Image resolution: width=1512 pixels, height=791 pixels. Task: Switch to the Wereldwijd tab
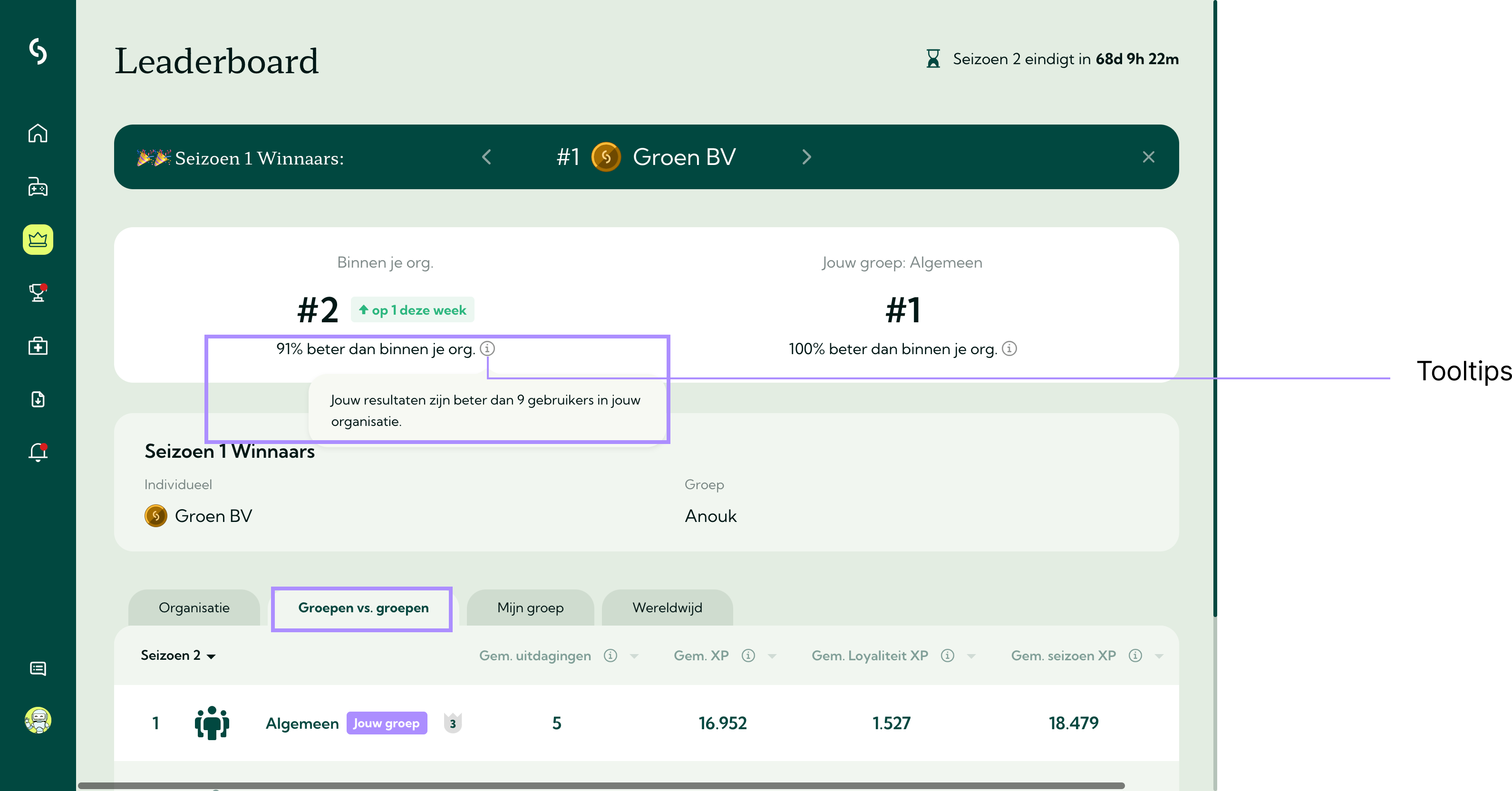coord(667,608)
